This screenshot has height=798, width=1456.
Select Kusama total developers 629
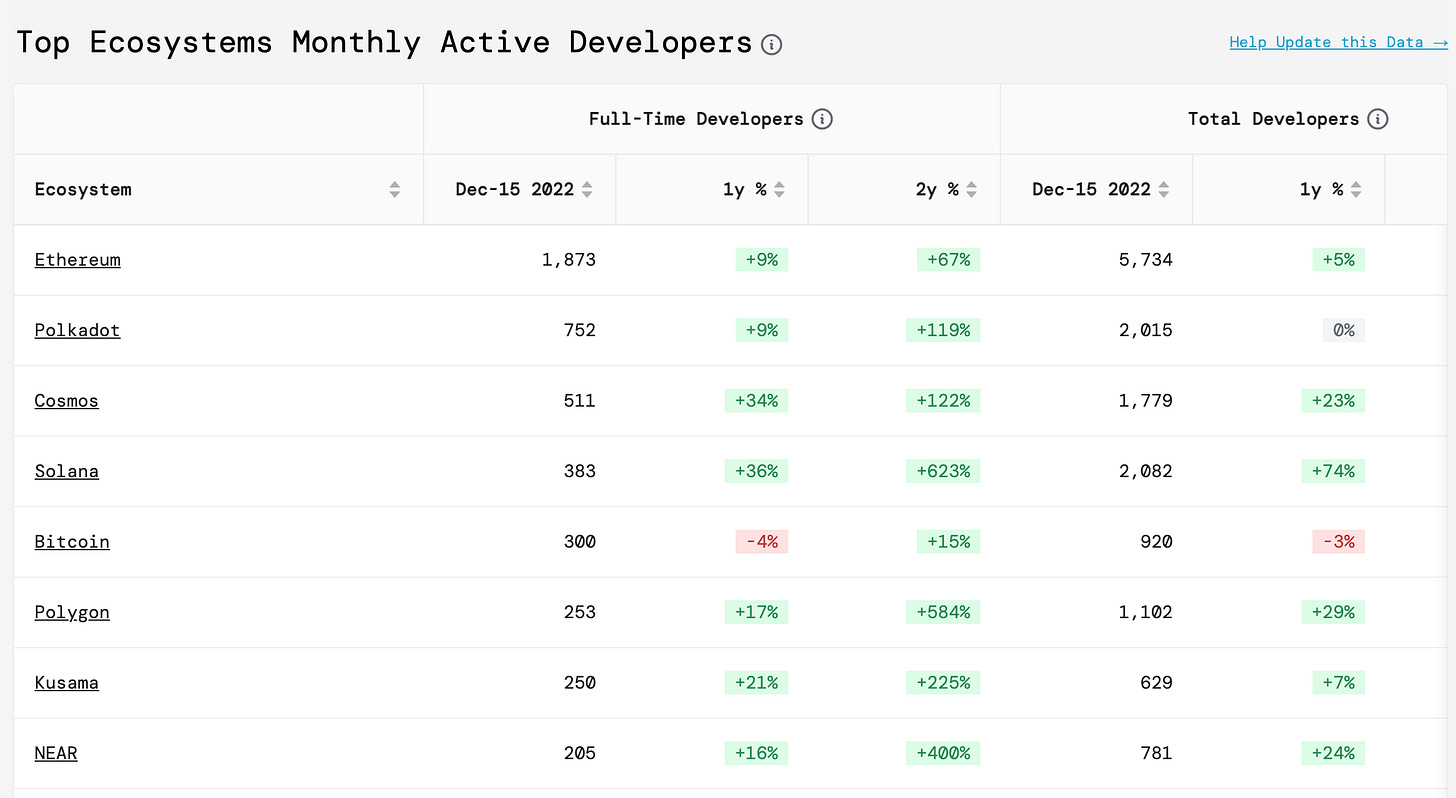point(1156,683)
